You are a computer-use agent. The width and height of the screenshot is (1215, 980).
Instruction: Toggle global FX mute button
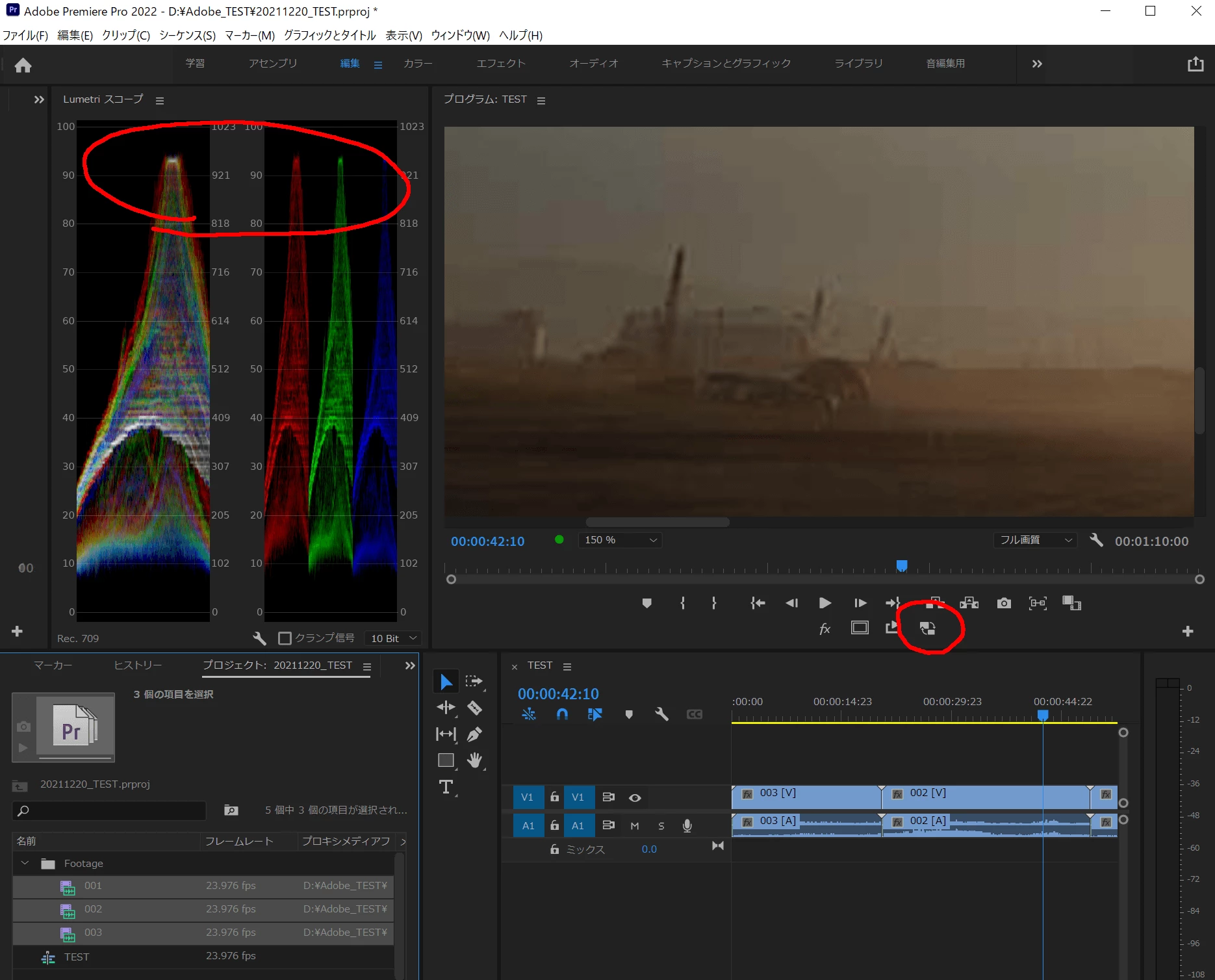pos(825,628)
